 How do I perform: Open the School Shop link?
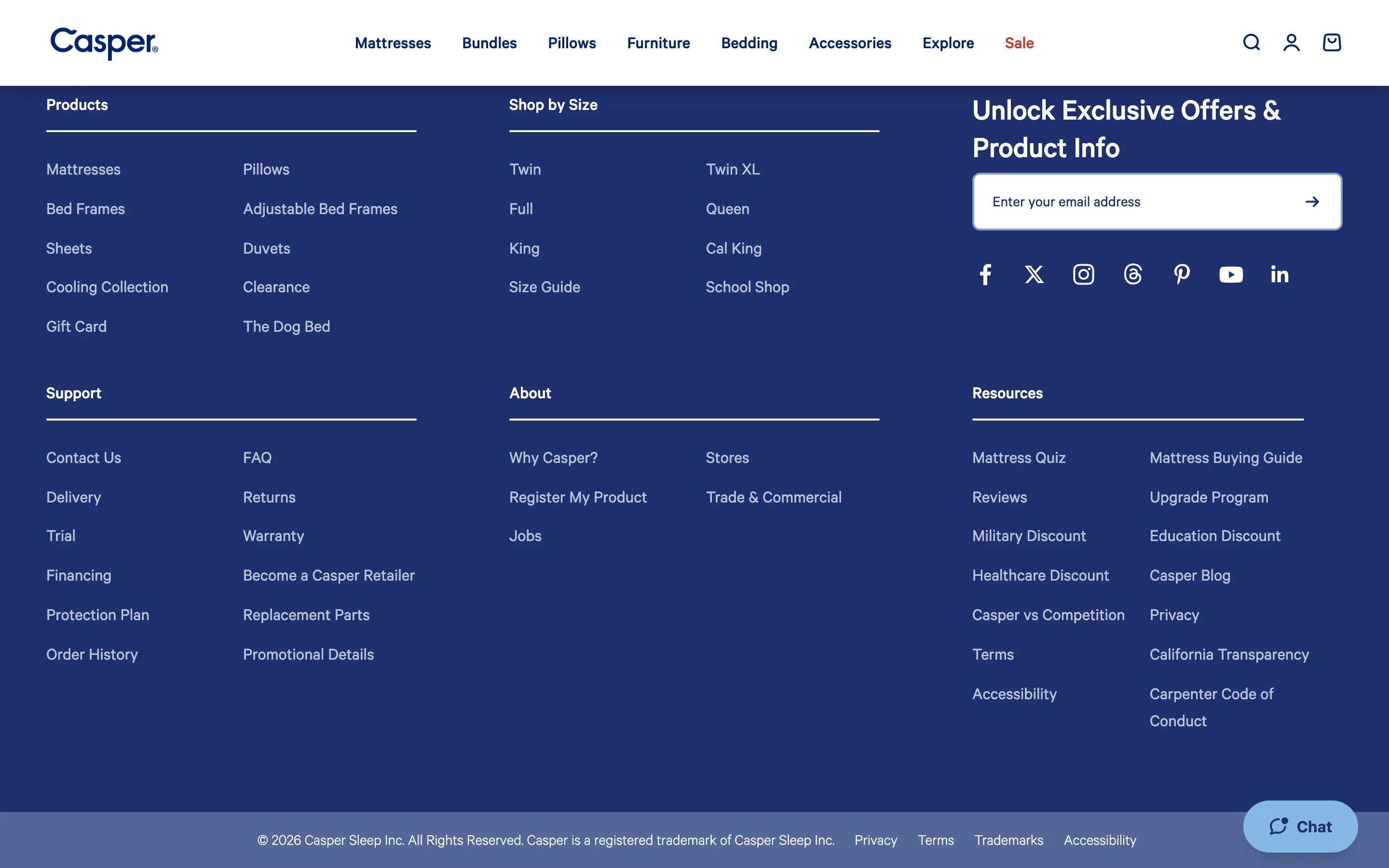point(747,287)
